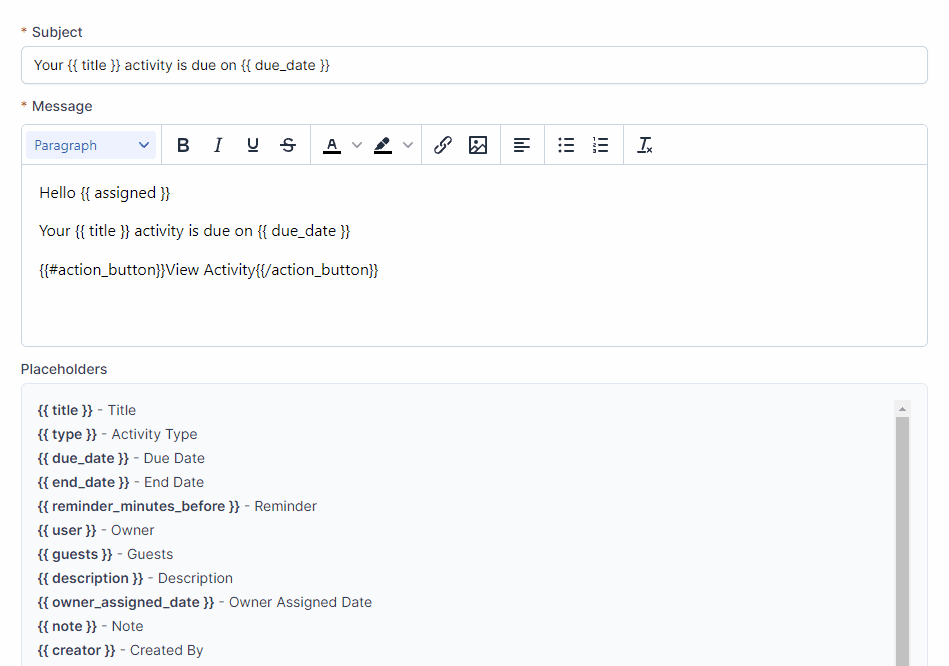The image size is (949, 666).
Task: Apply italic formatting to text
Action: (x=218, y=145)
